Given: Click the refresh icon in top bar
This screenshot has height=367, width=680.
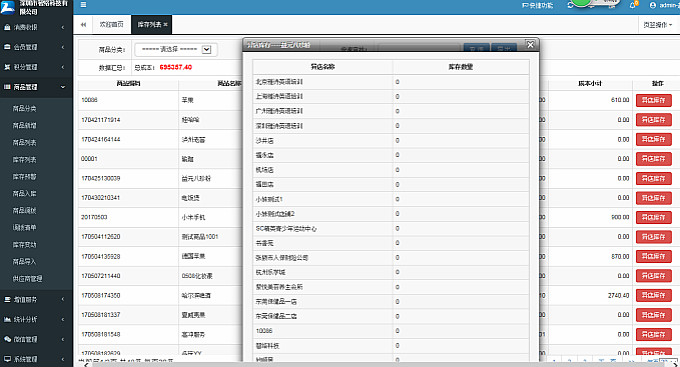Looking at the screenshot, I should (x=570, y=5).
